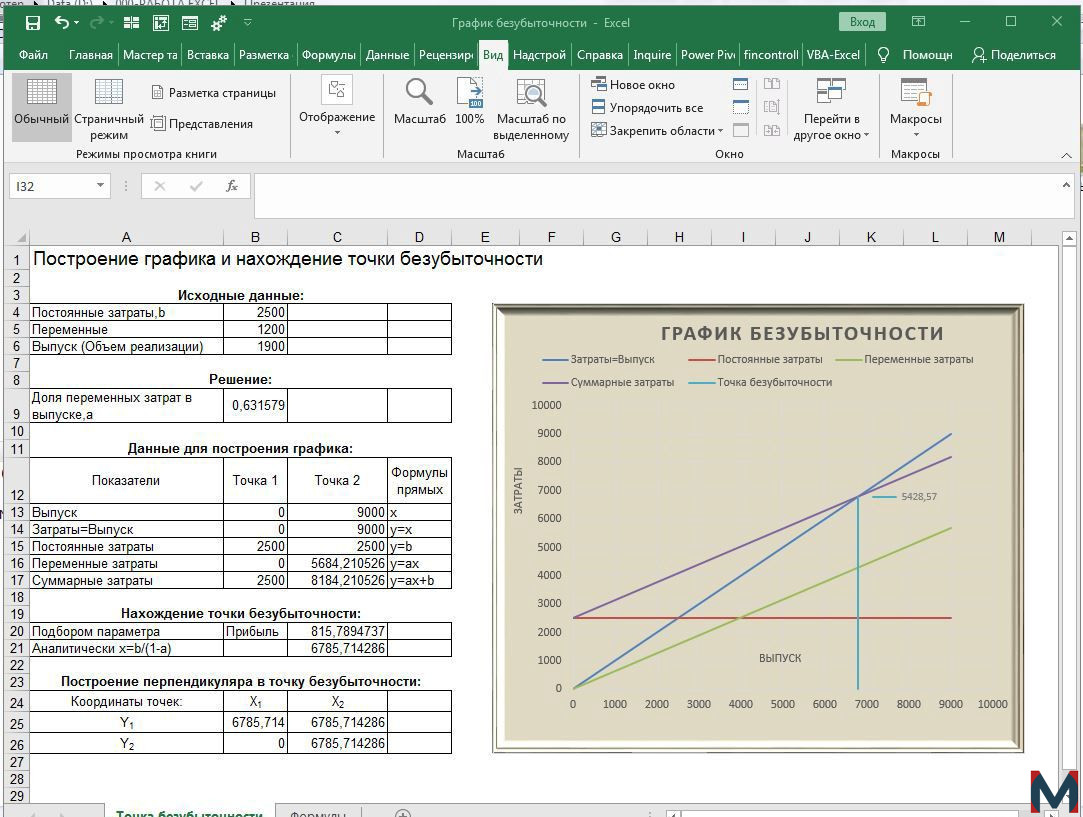Viewport: 1083px width, 817px height.
Task: Switch to Страничный режим view
Action: coord(108,108)
